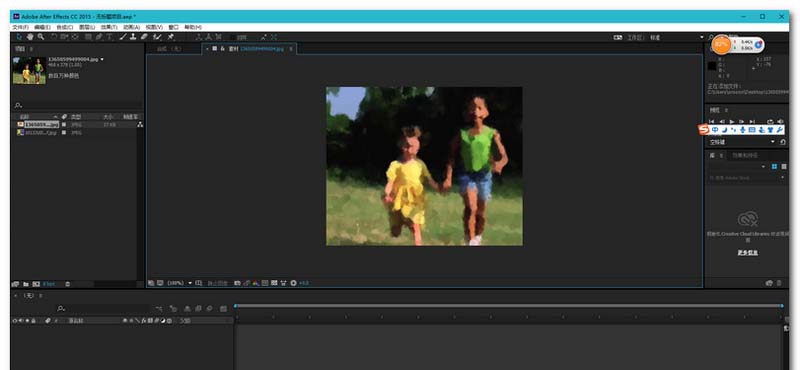
Task: Select the Selection arrow tool
Action: tap(19, 37)
